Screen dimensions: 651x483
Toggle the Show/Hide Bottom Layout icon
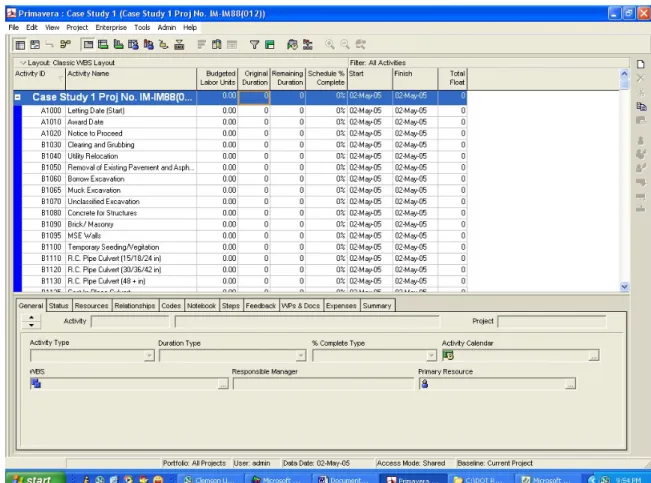pos(88,44)
